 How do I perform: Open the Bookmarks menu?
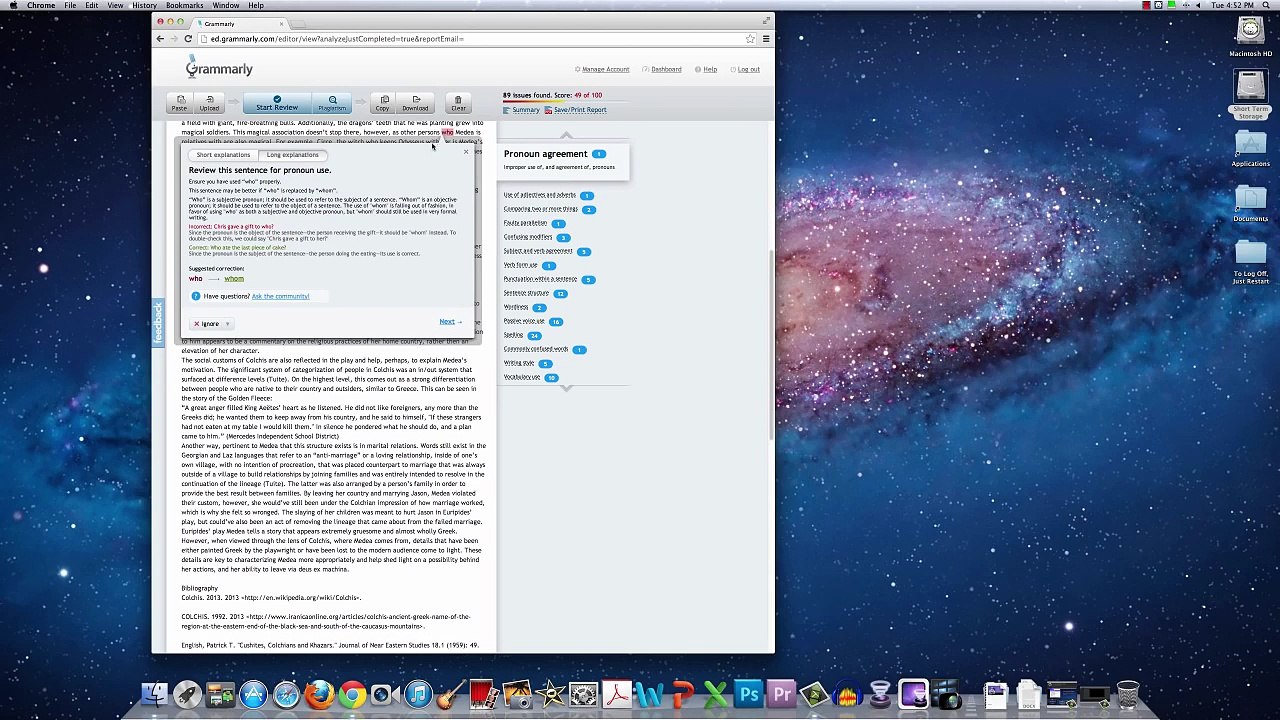tap(184, 6)
